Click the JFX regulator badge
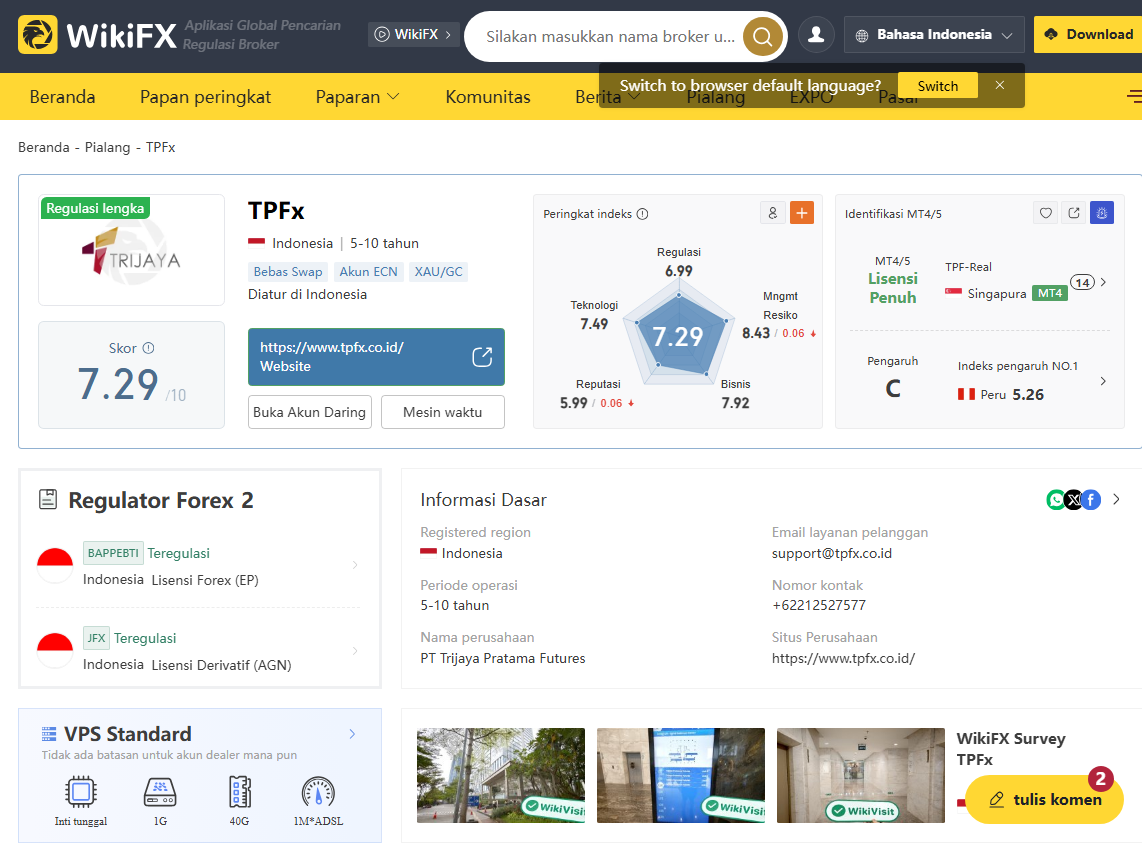This screenshot has width=1142, height=850. pyautogui.click(x=96, y=638)
